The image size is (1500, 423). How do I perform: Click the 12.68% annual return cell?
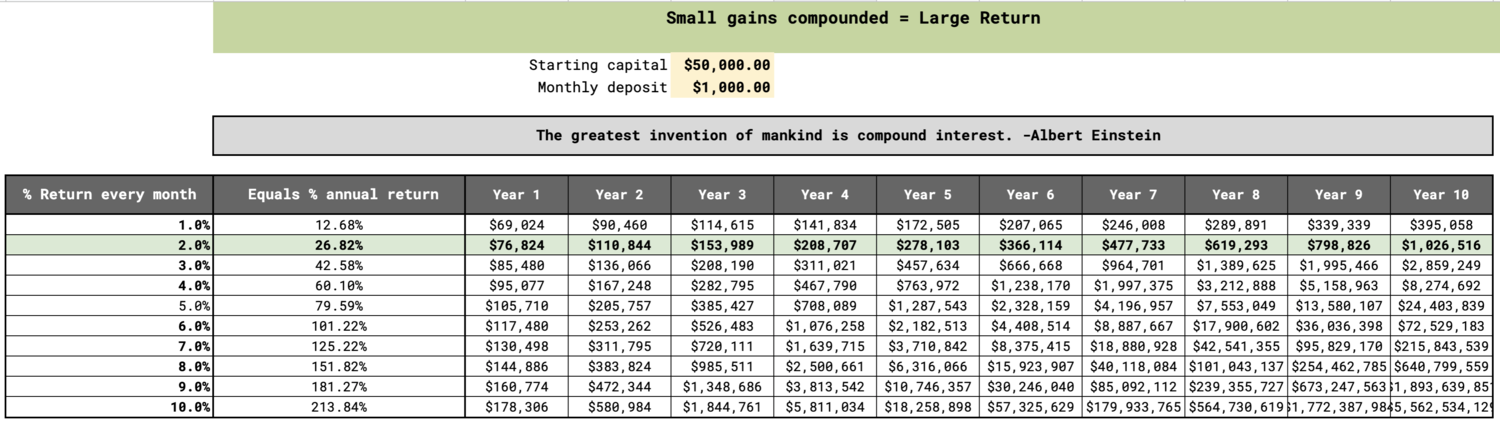click(340, 225)
